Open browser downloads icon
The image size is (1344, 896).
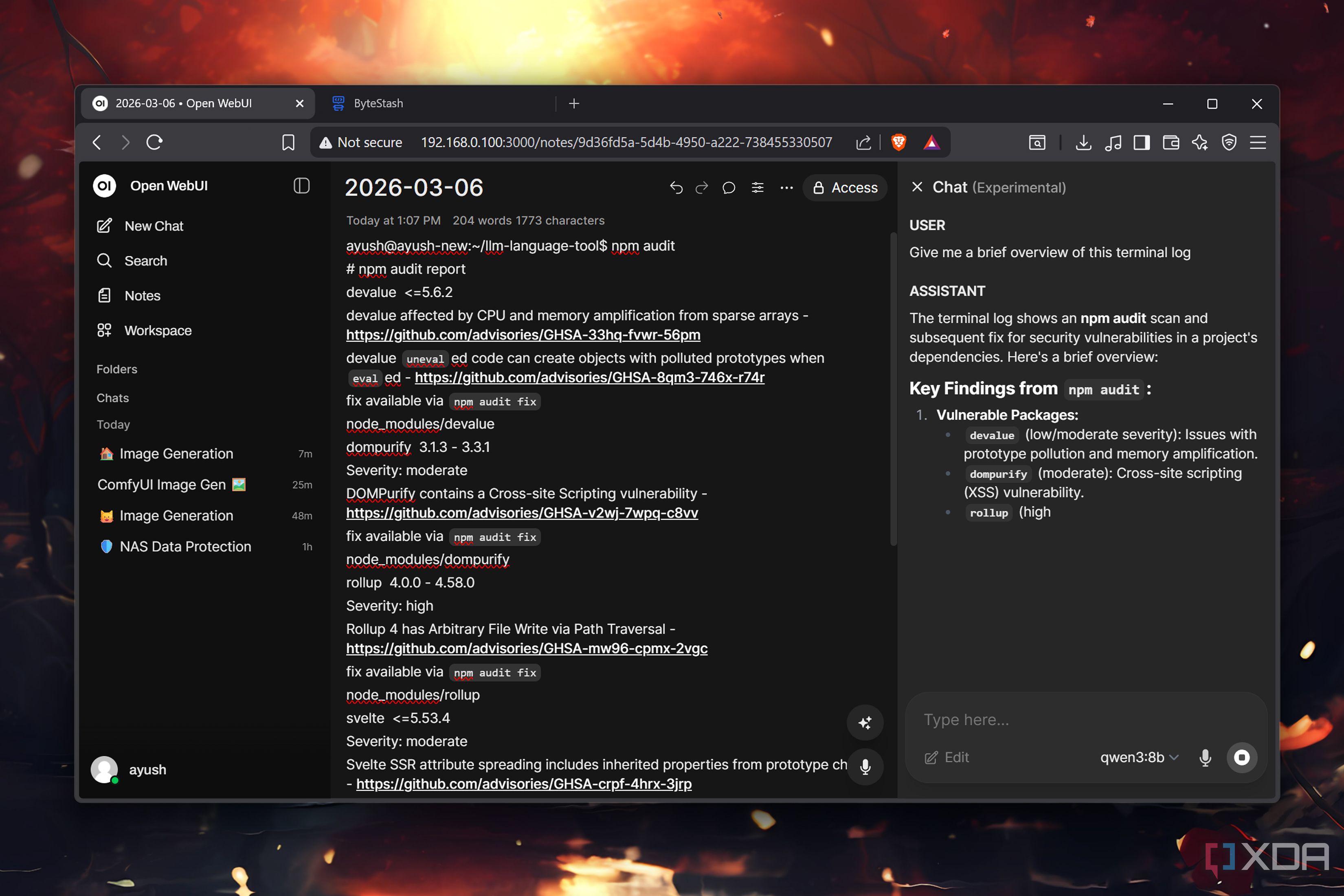[x=1083, y=142]
